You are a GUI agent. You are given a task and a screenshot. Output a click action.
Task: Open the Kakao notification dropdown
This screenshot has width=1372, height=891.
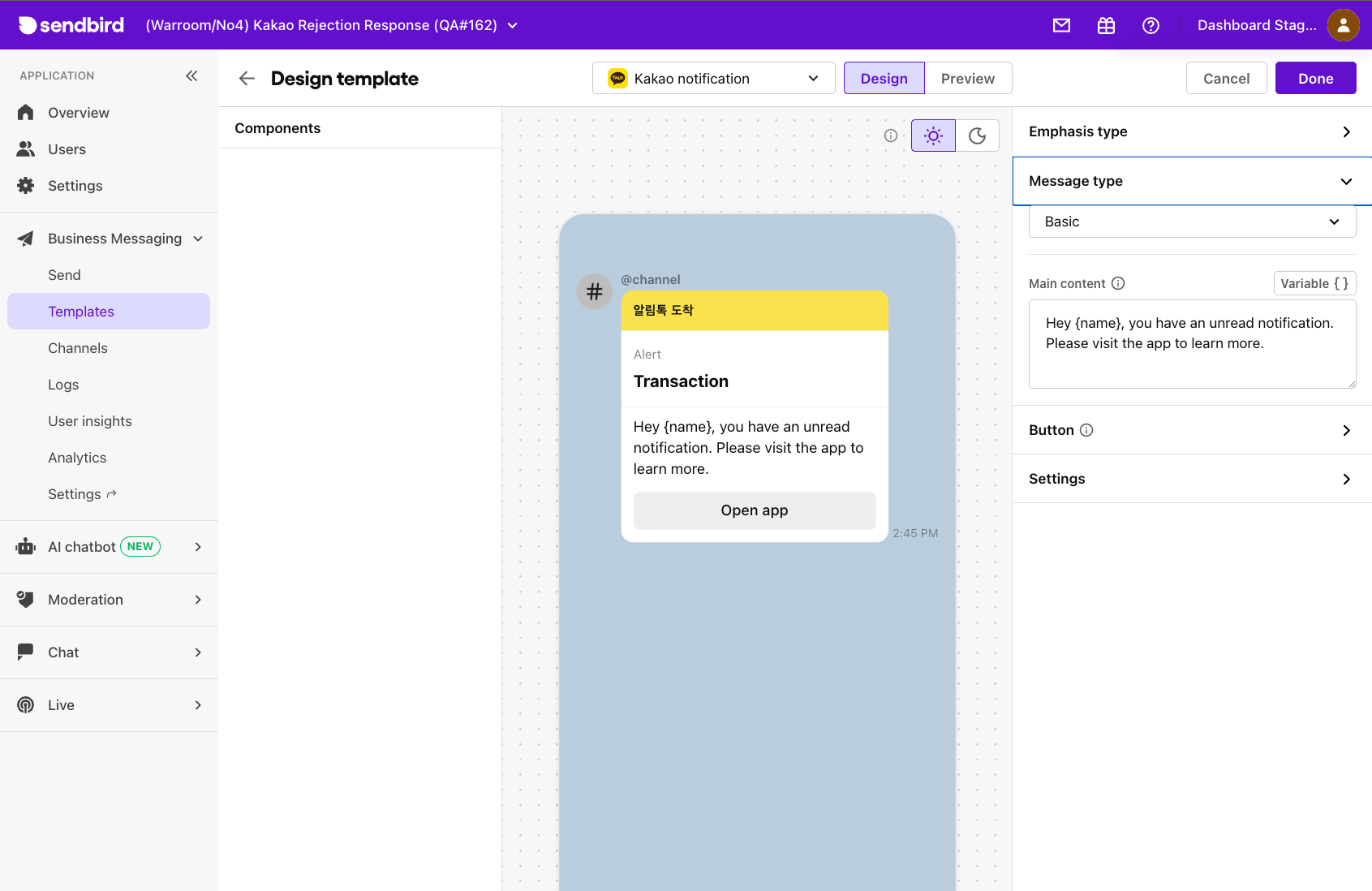coord(714,78)
